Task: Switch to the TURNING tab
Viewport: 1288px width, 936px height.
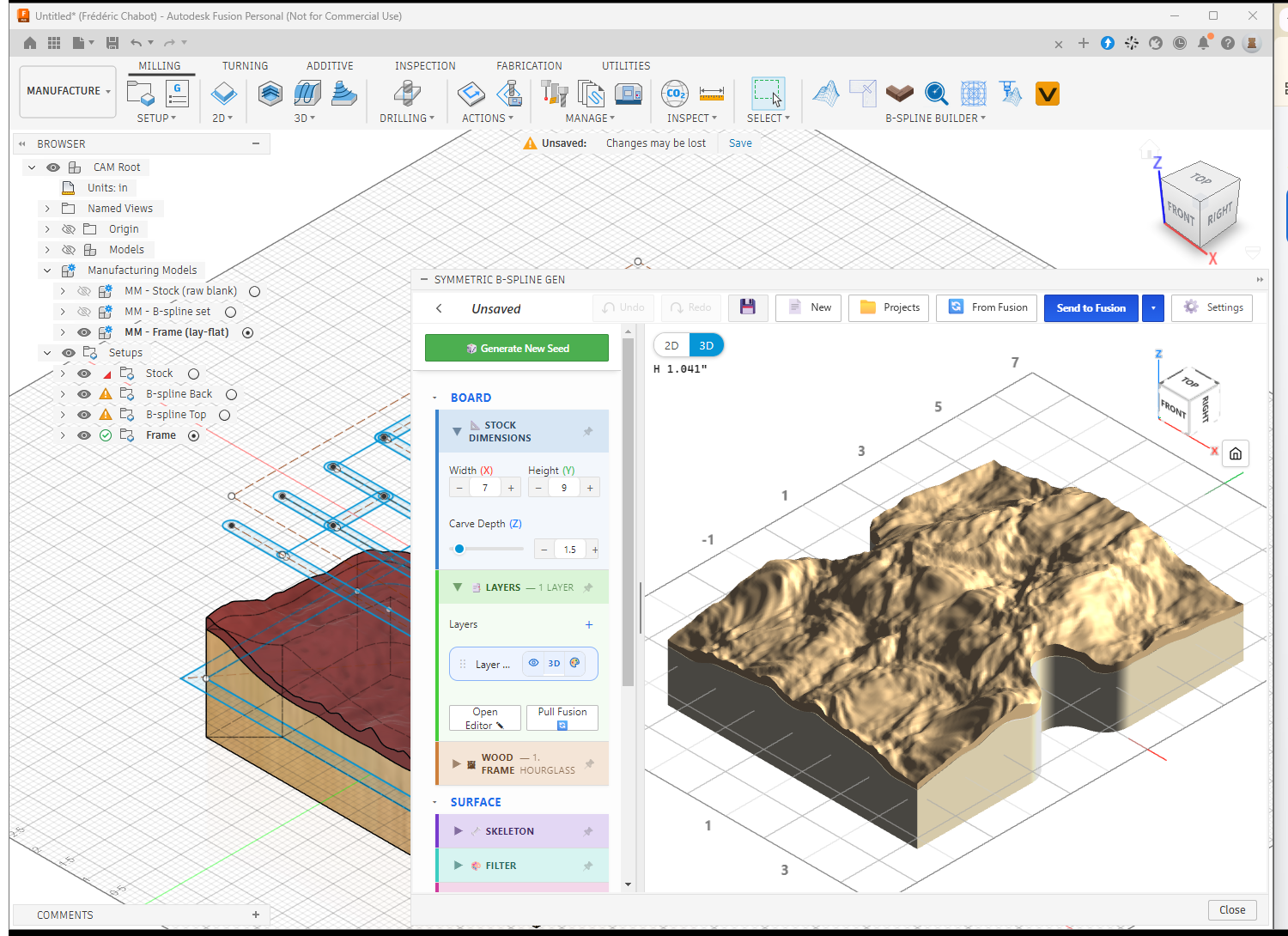Action: click(x=245, y=66)
